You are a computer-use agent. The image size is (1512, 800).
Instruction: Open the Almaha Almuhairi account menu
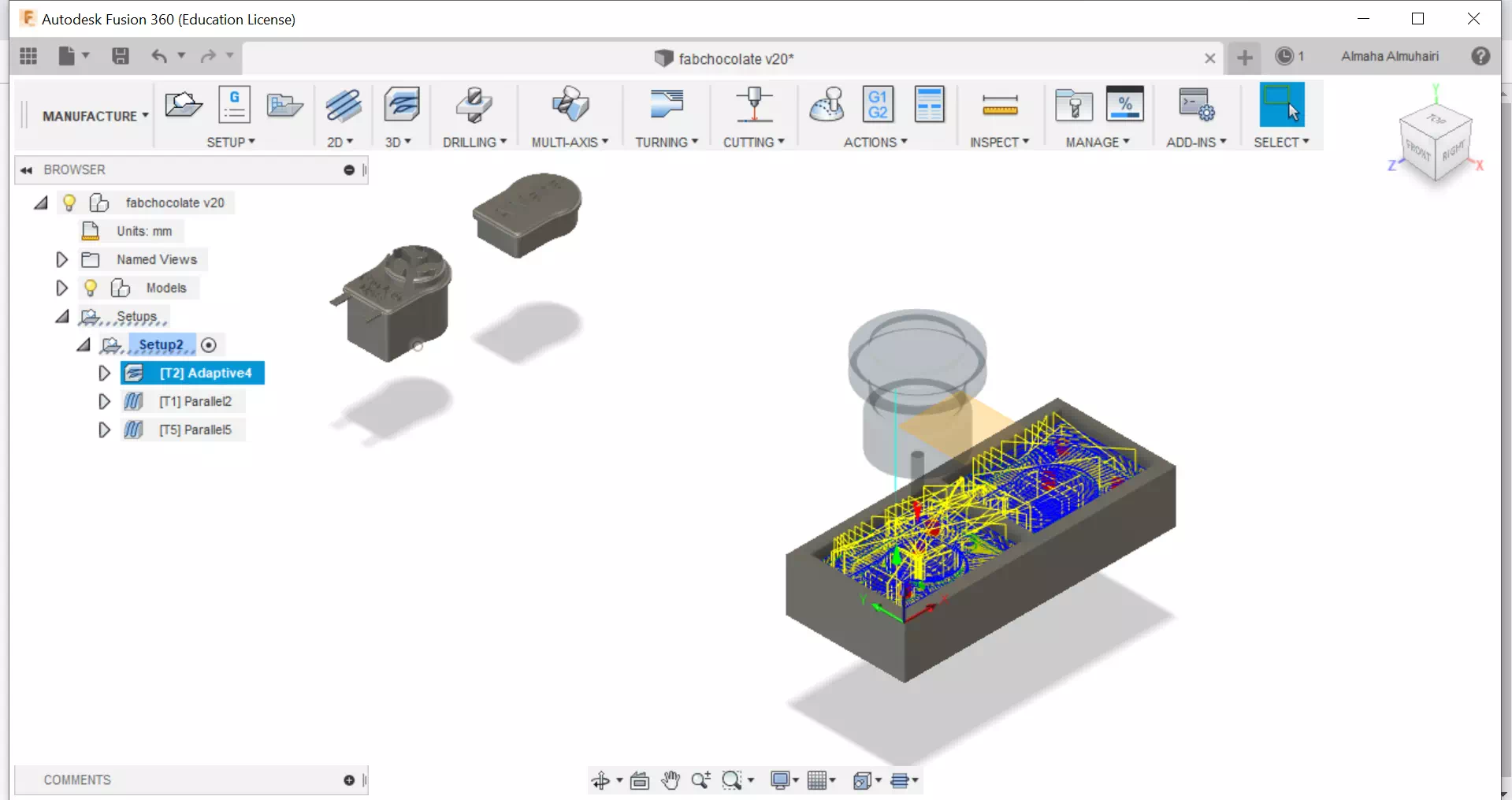[x=1390, y=56]
